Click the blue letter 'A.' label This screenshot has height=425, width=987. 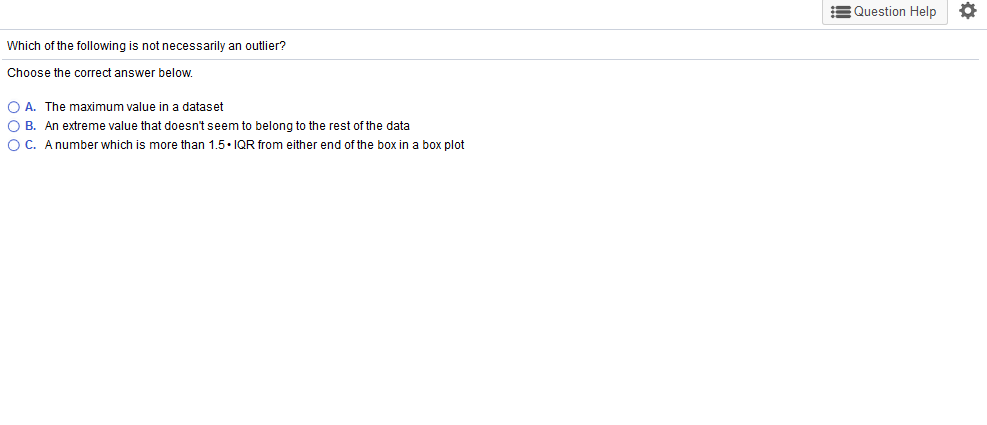[31, 107]
